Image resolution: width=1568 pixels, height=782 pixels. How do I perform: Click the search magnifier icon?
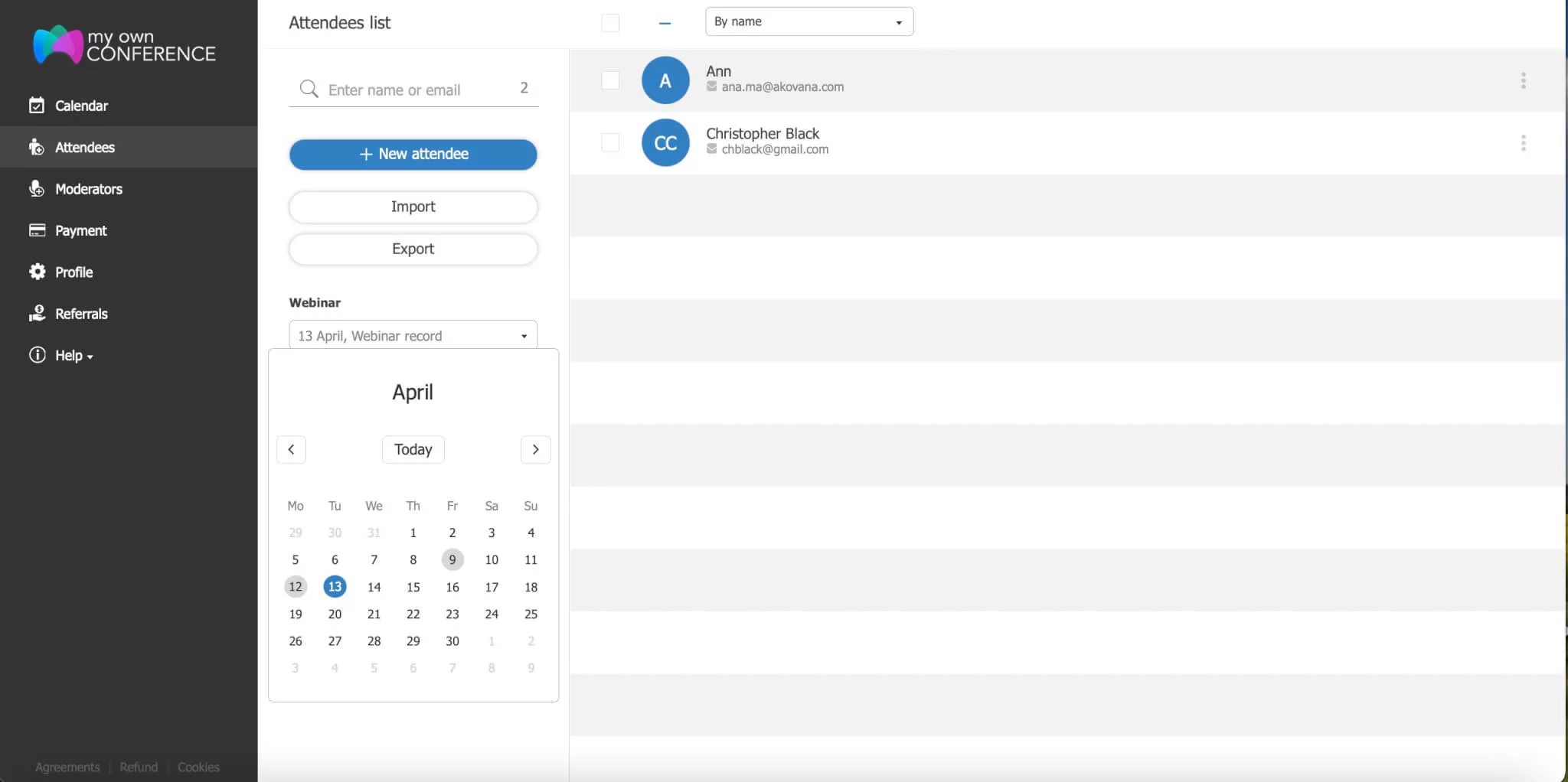tap(308, 89)
